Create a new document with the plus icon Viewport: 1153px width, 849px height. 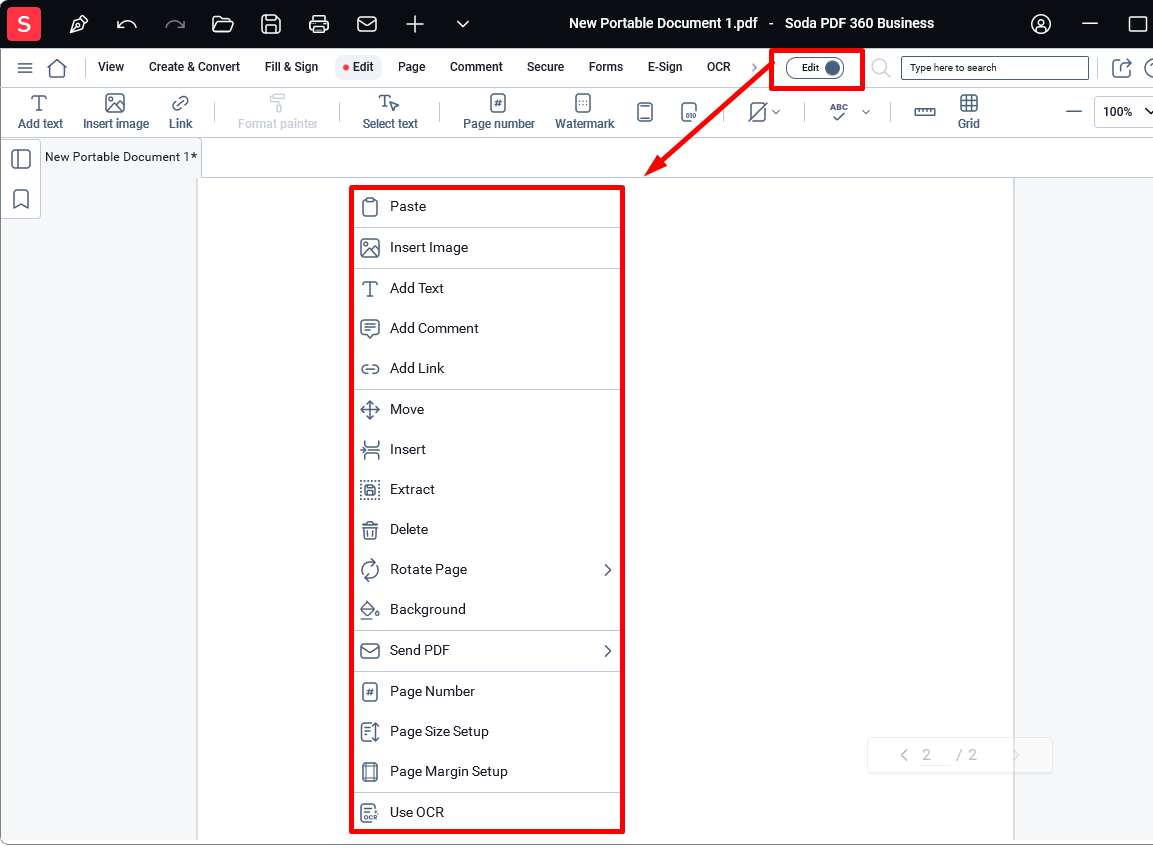tap(415, 24)
